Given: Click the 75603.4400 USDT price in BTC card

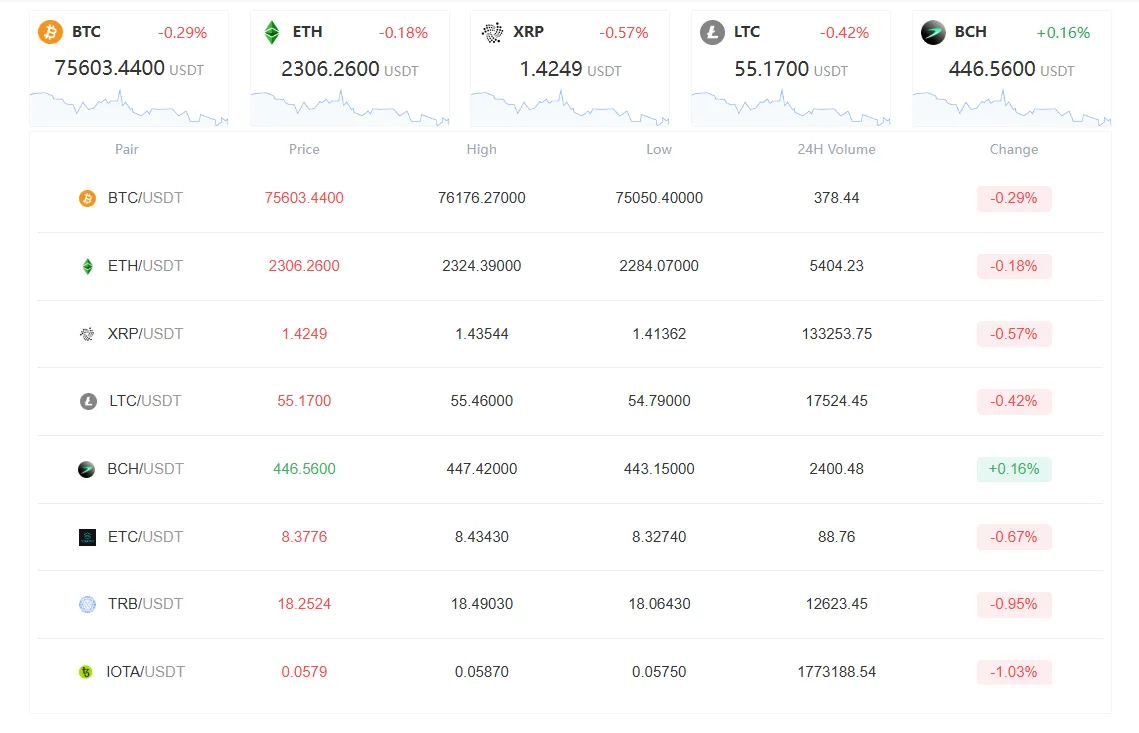Looking at the screenshot, I should click(x=129, y=68).
